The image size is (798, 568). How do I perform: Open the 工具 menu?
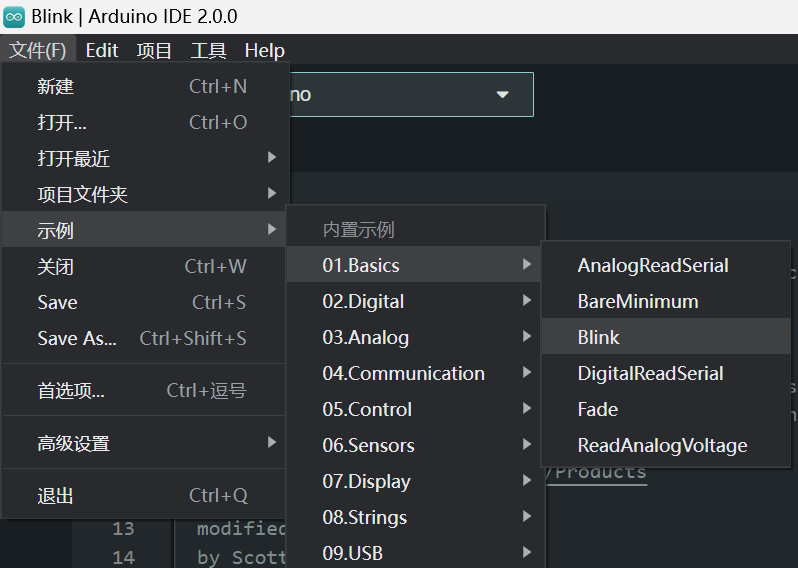(208, 50)
